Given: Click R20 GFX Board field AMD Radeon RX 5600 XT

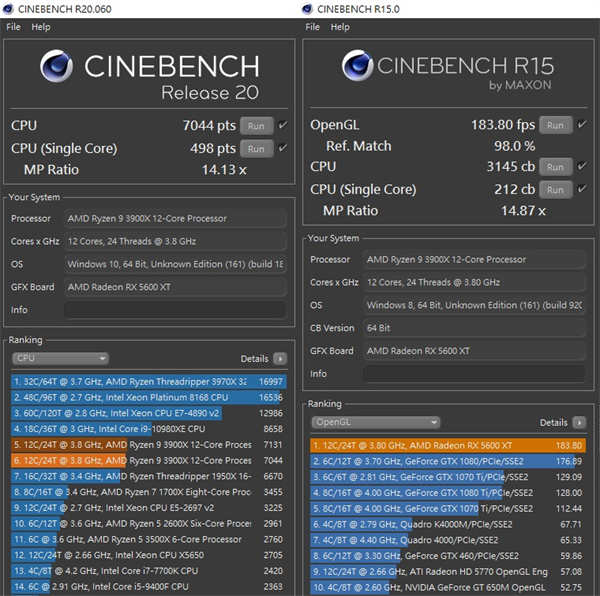Looking at the screenshot, I should pyautogui.click(x=175, y=287).
